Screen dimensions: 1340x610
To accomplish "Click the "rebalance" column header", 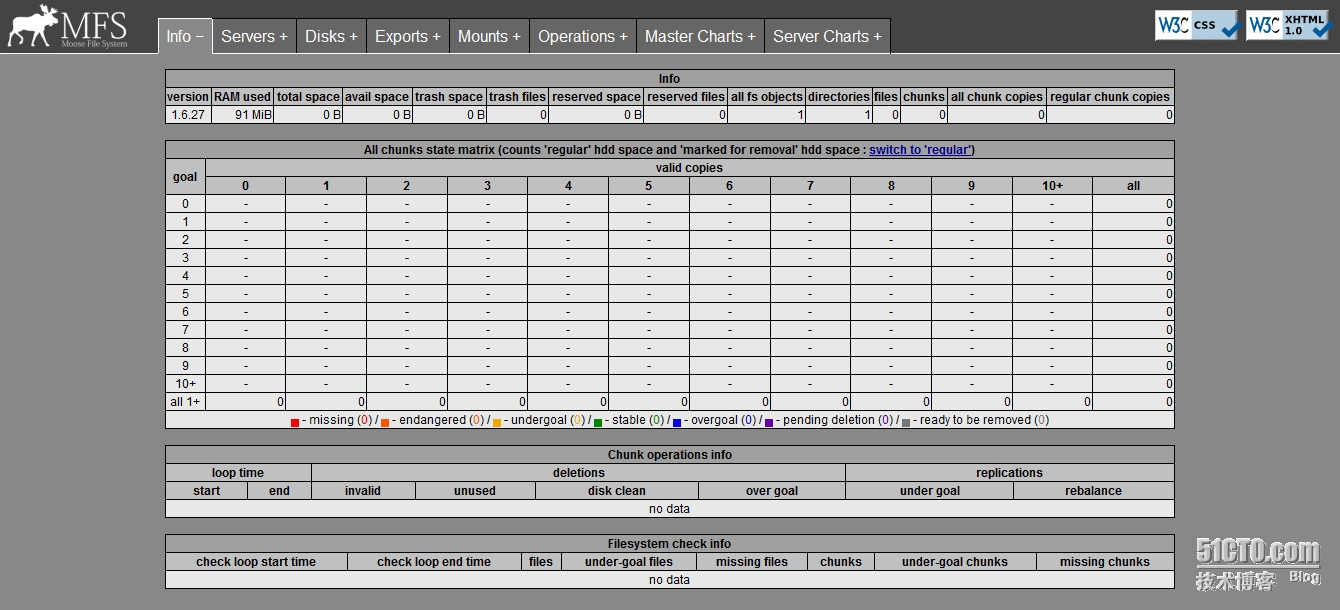I will [1093, 491].
